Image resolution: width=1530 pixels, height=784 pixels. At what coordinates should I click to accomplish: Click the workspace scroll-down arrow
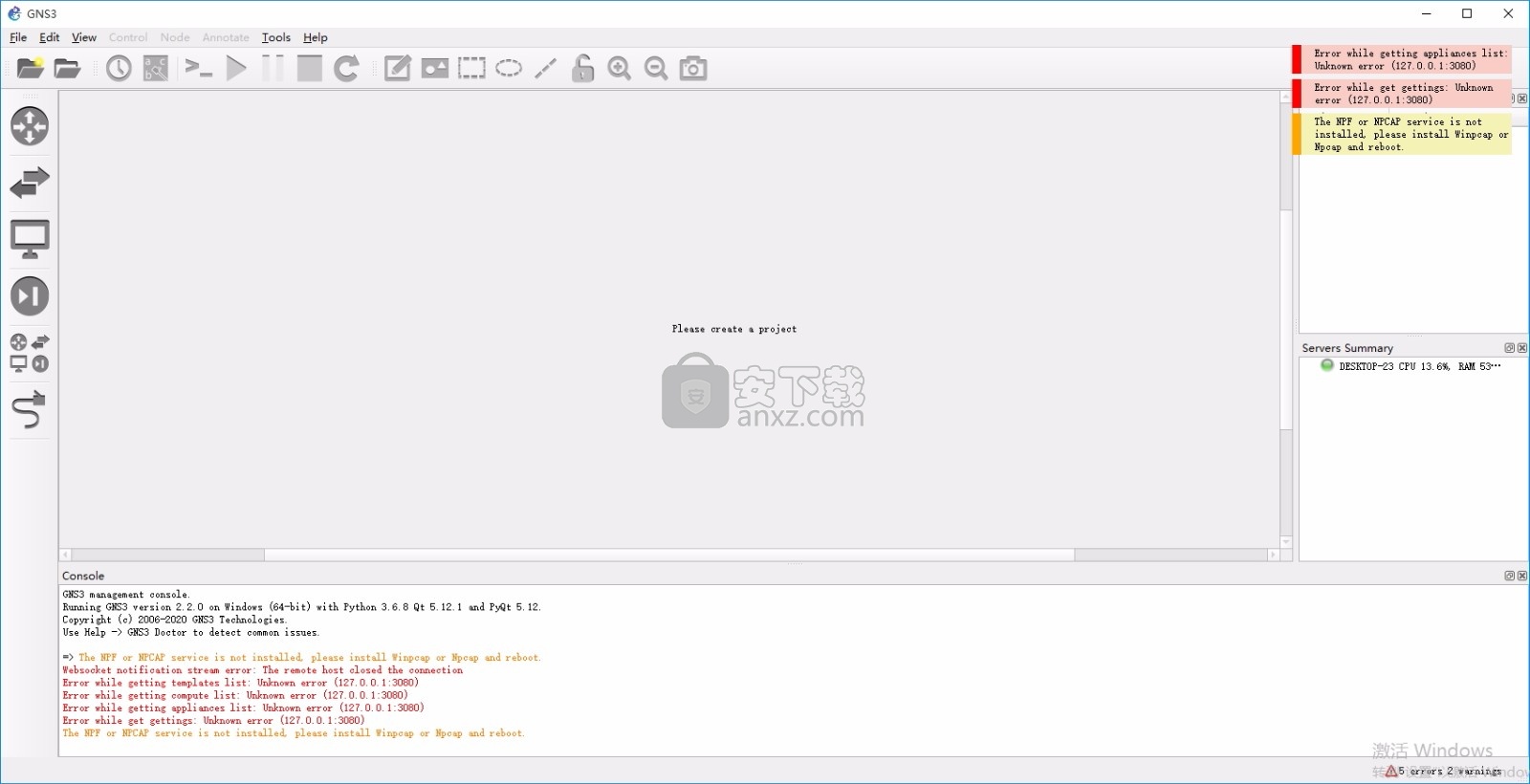[1286, 542]
